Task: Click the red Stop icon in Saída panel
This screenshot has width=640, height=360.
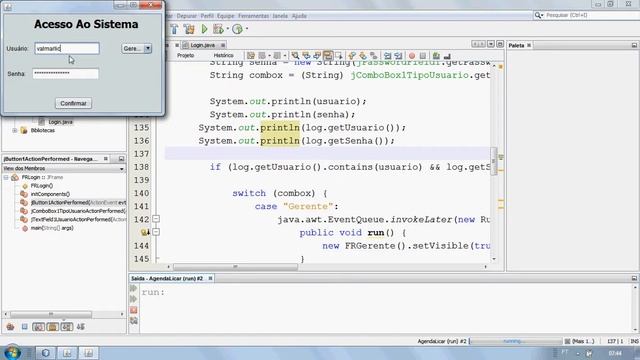Action: click(133, 310)
